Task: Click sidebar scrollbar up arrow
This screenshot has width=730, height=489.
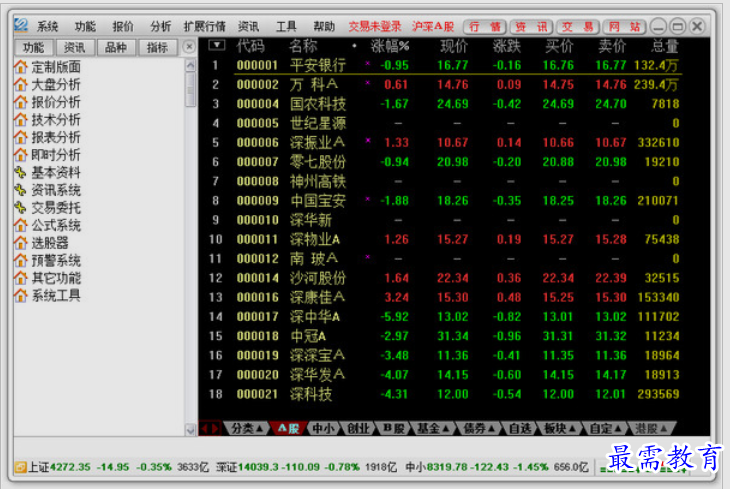Action: pos(190,66)
